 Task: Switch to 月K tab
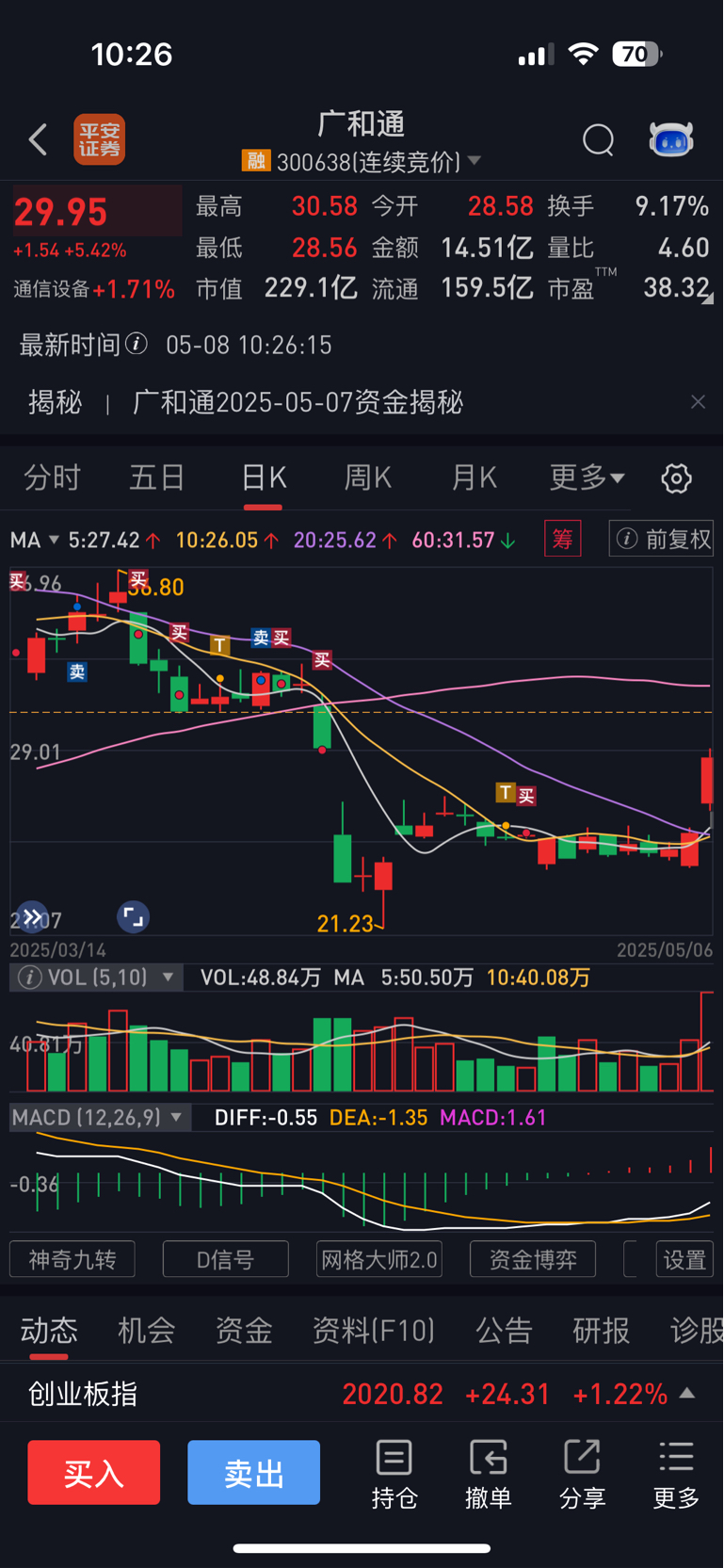coord(474,477)
